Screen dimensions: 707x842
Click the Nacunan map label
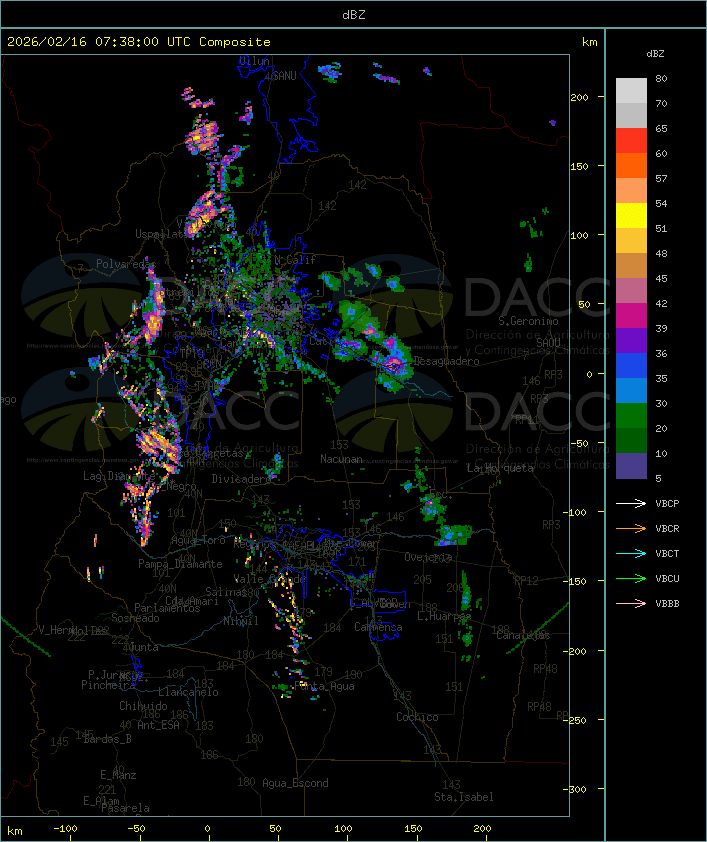341,459
